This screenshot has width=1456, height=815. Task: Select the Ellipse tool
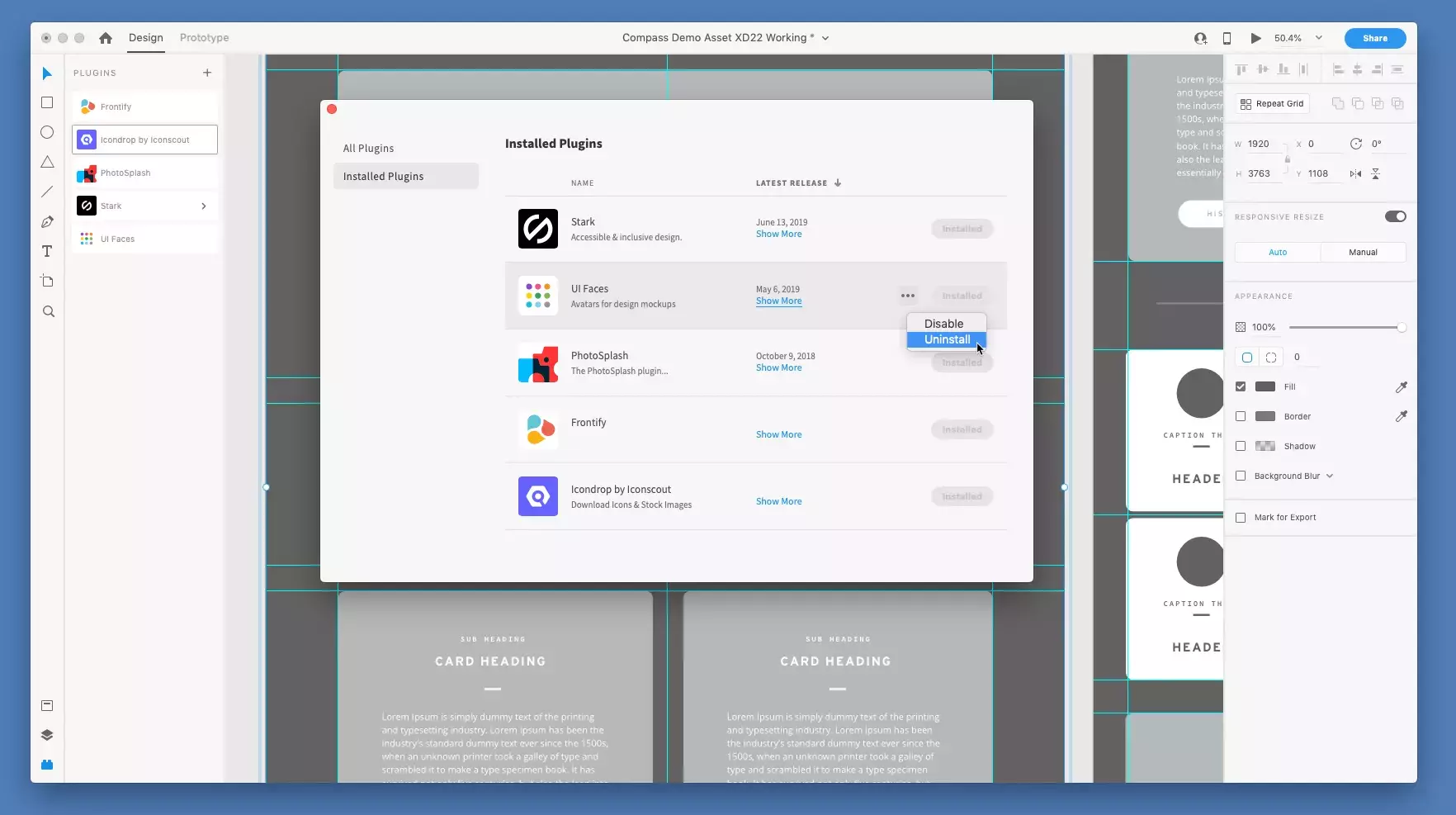click(x=47, y=132)
